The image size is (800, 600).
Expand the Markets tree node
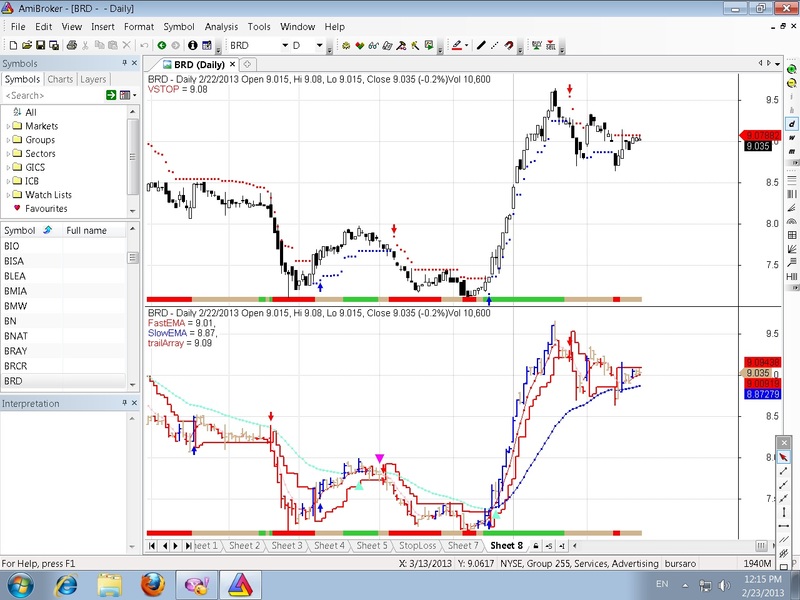tap(8, 126)
